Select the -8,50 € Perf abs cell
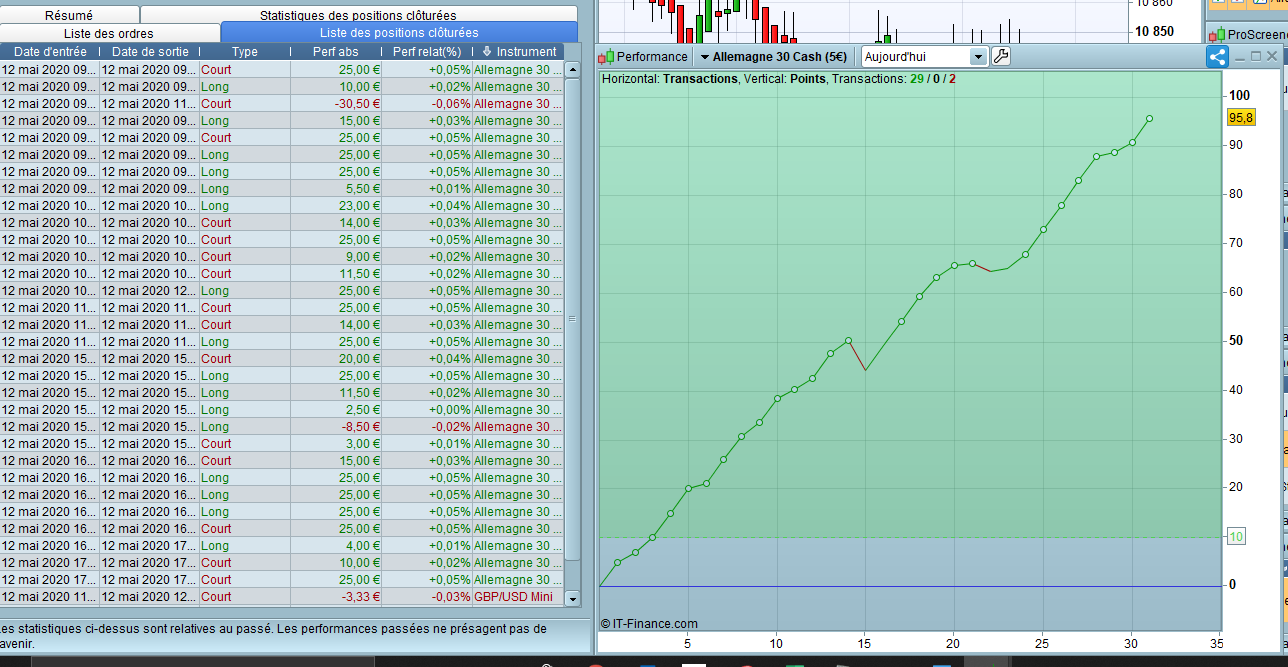 [336, 427]
